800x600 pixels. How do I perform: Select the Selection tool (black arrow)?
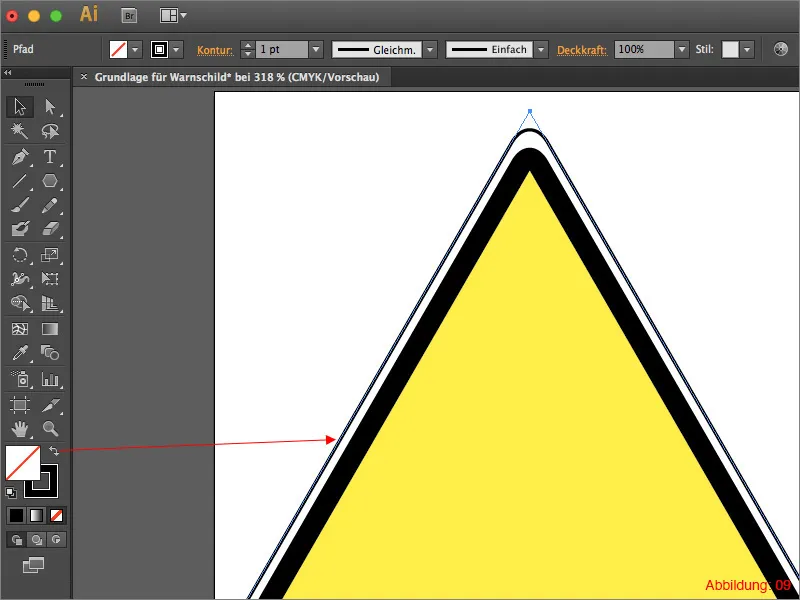coord(20,107)
